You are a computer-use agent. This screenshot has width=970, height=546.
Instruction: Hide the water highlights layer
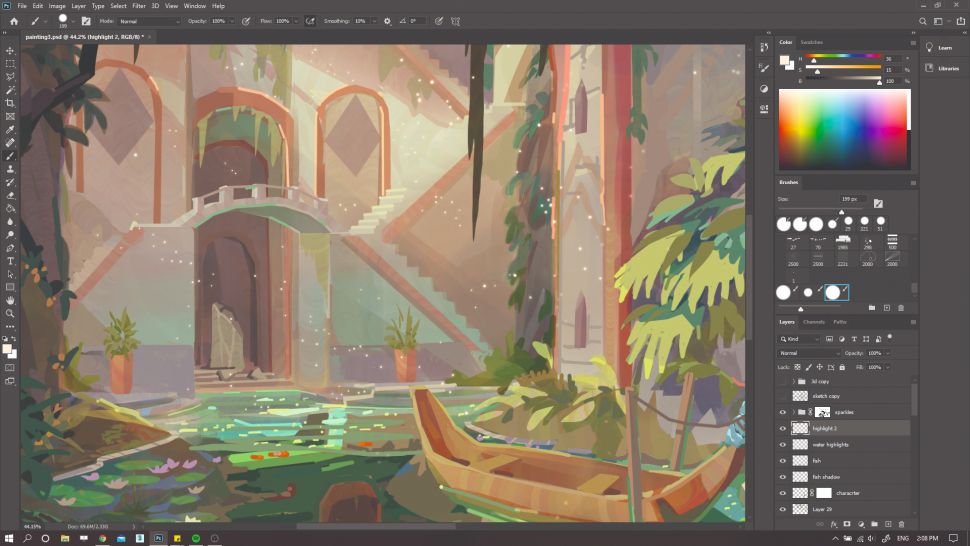[783, 444]
